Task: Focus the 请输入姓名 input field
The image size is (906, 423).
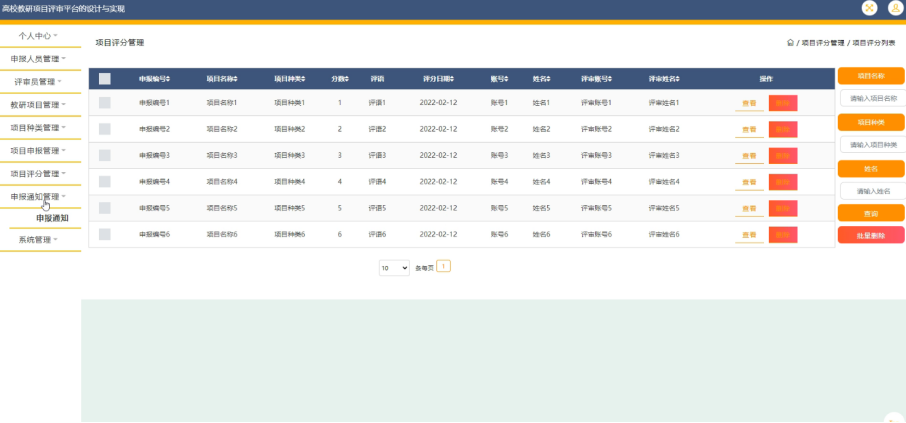Action: (x=872, y=191)
